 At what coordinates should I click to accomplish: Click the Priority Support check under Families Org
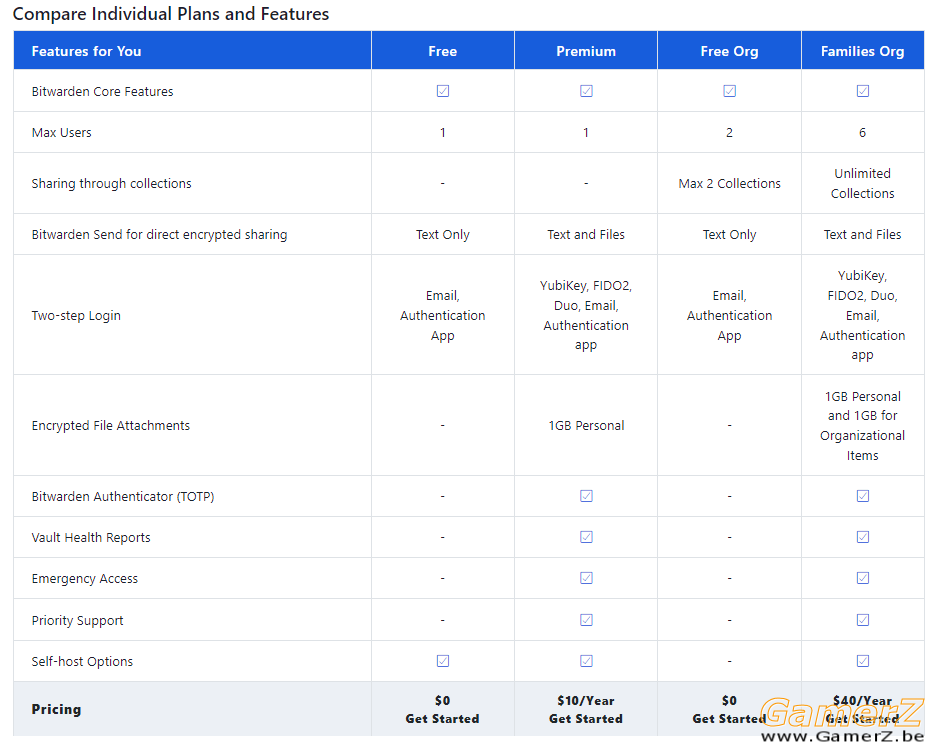point(862,620)
